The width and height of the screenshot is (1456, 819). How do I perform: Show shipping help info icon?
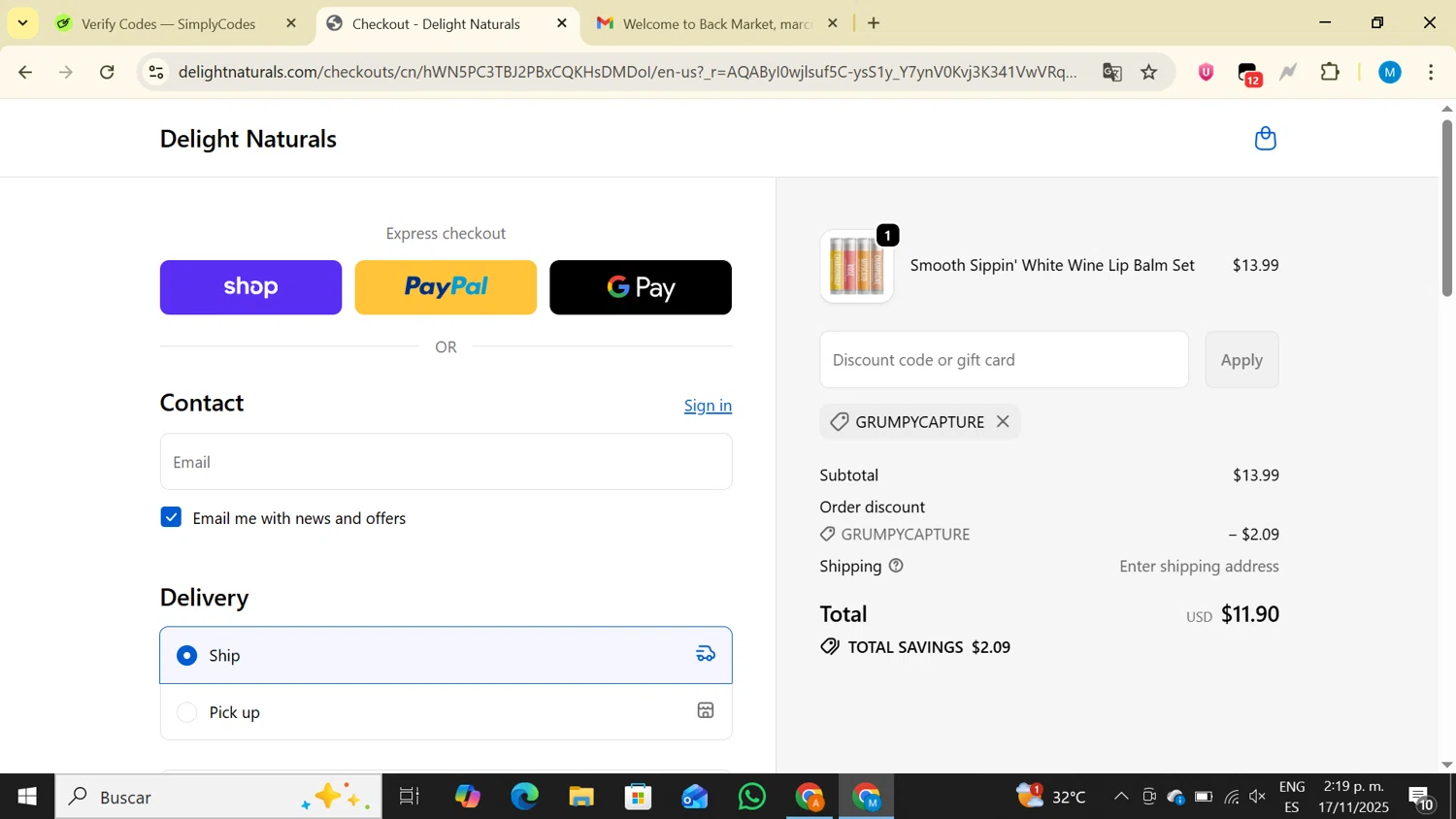pos(896,566)
